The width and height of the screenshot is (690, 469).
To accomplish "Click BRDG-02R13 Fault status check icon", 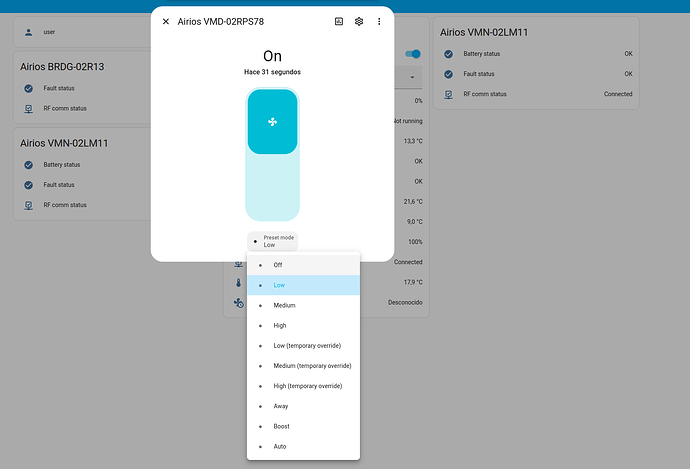I will pos(29,88).
